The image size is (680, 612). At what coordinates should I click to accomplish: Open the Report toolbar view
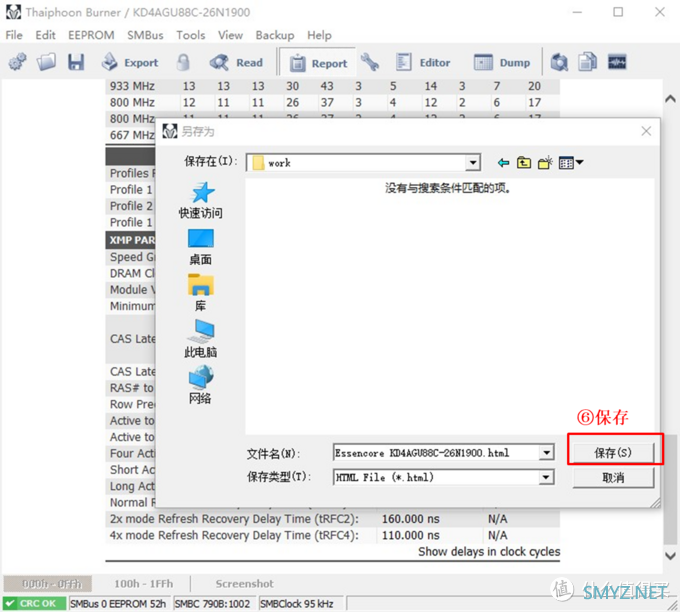[319, 63]
